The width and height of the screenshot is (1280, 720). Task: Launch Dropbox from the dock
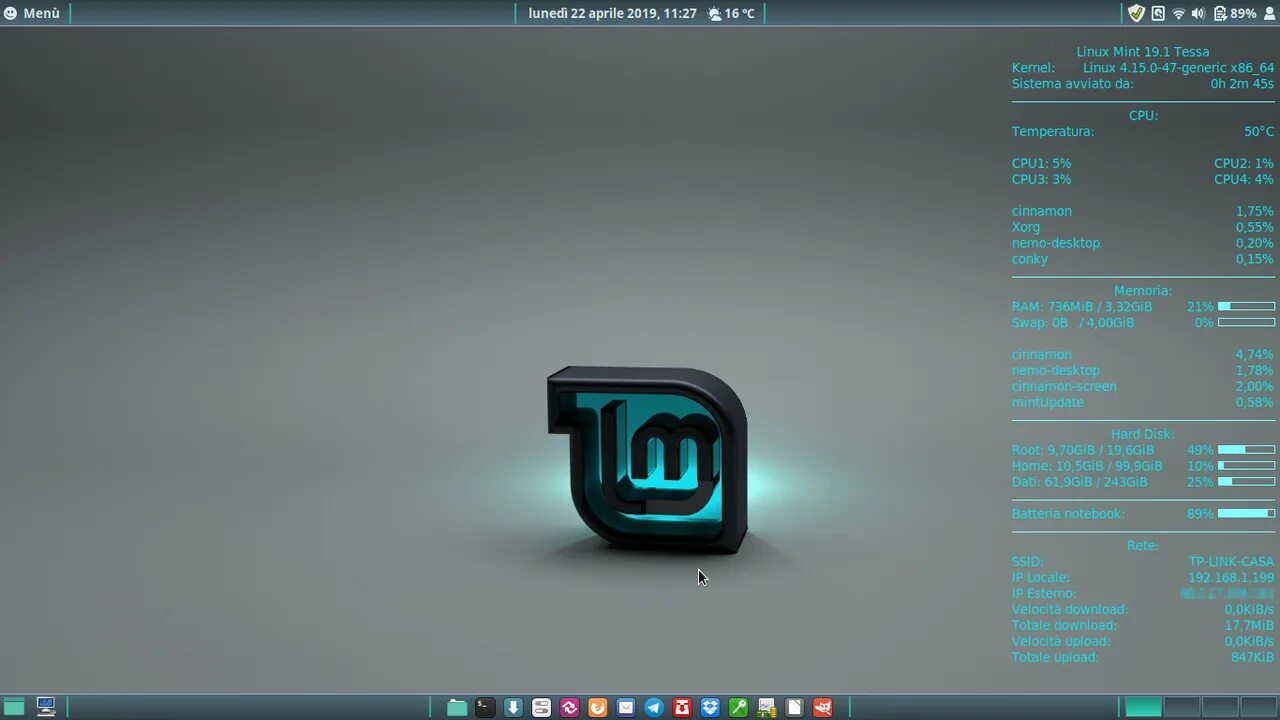(710, 707)
